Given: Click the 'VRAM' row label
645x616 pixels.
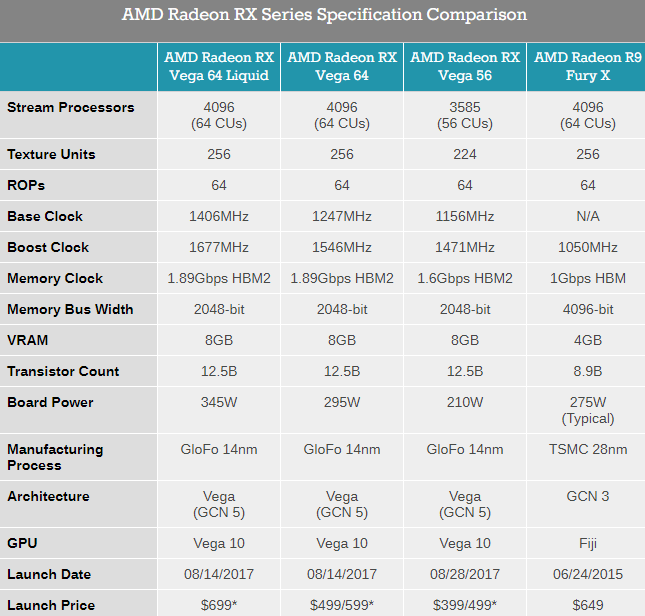Looking at the screenshot, I should (x=28, y=340).
